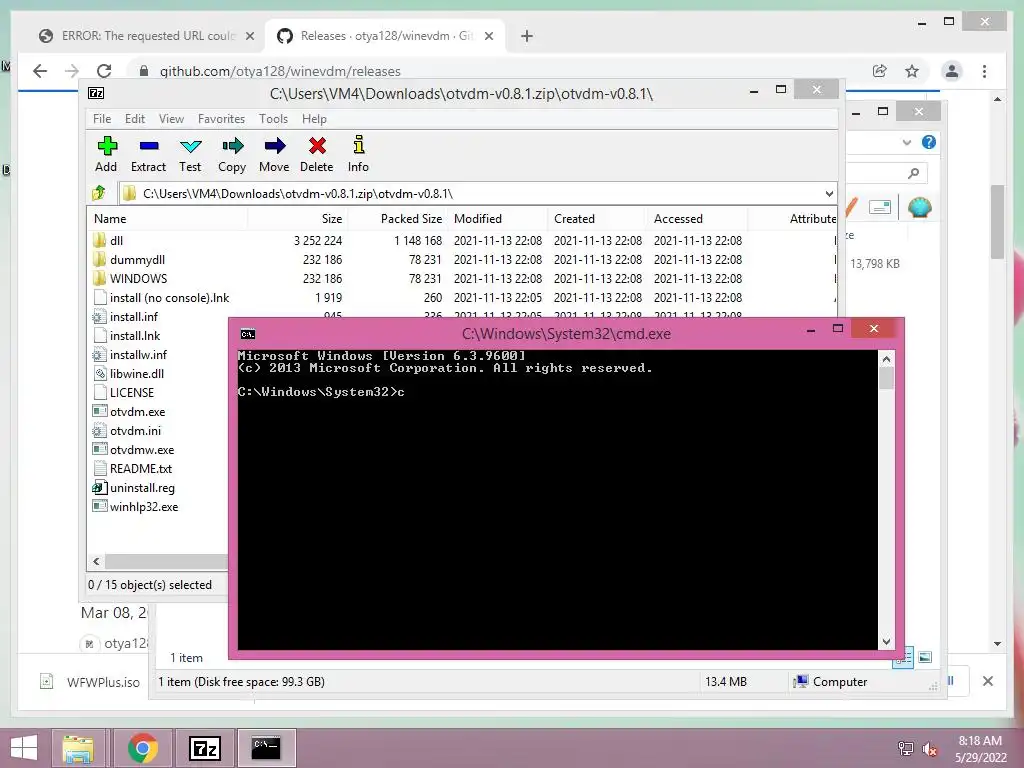Click the Copy toolbar icon in 7-Zip
Viewport: 1024px width, 768px height.
coord(232,154)
